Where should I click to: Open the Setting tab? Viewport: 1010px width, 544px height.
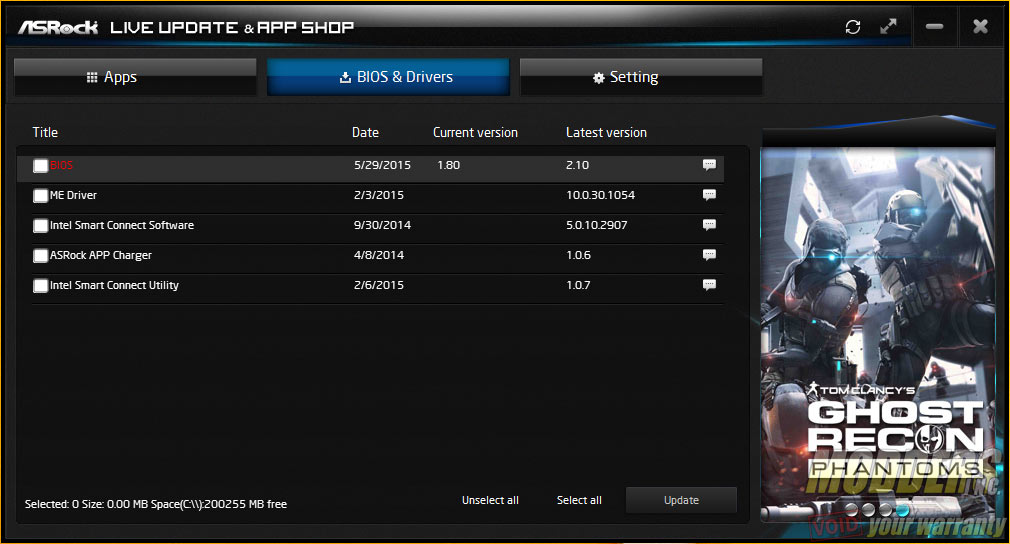641,77
